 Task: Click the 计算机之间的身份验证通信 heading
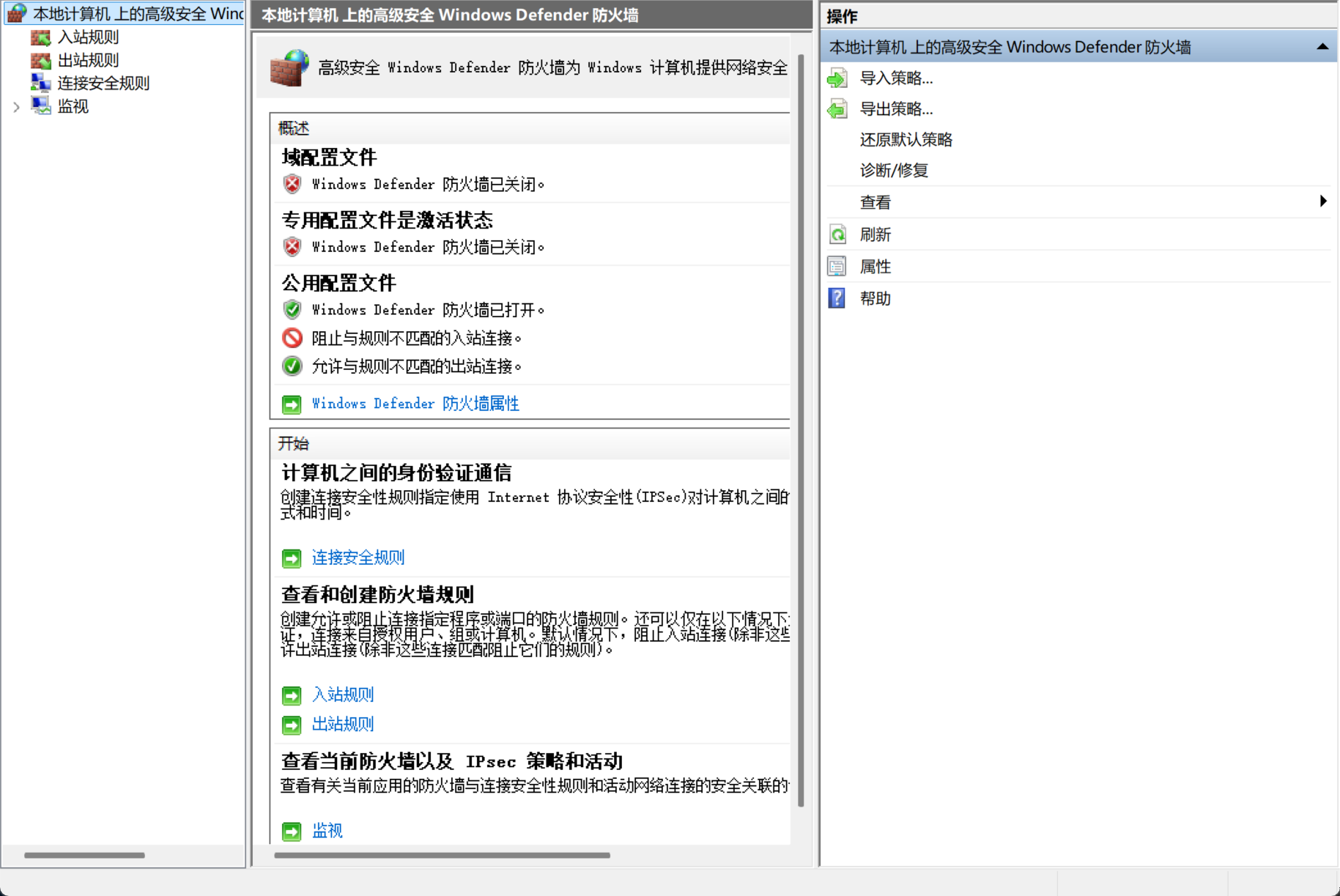pos(396,473)
